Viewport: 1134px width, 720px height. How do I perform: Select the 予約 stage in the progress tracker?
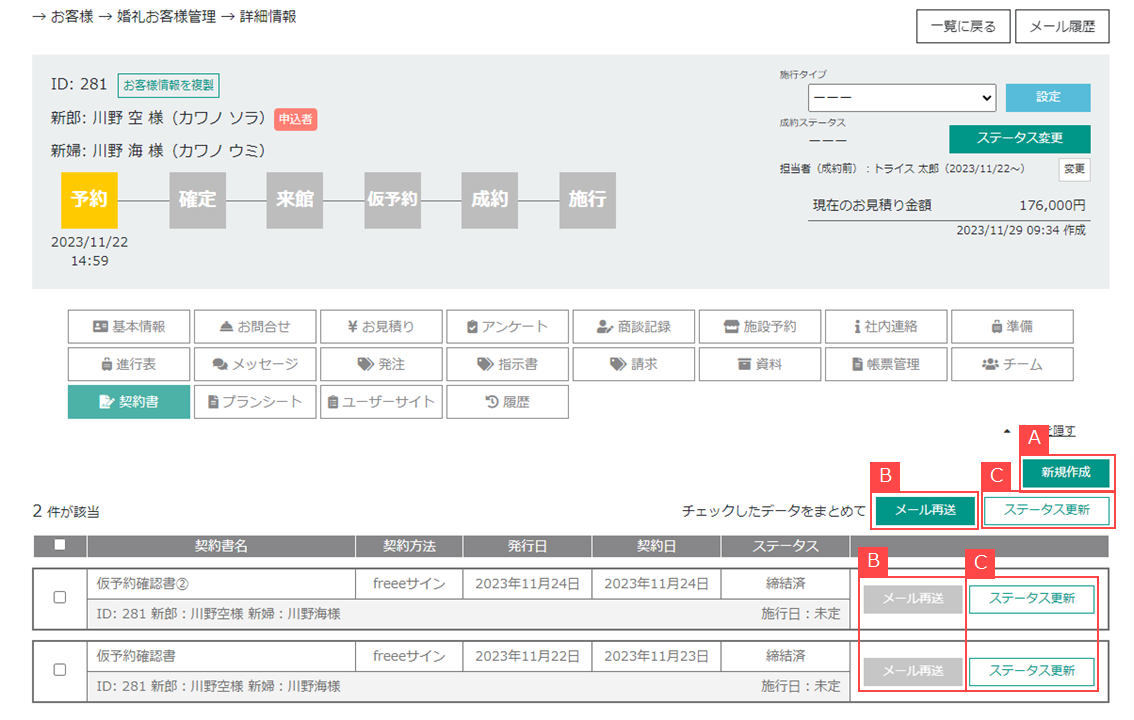(89, 200)
